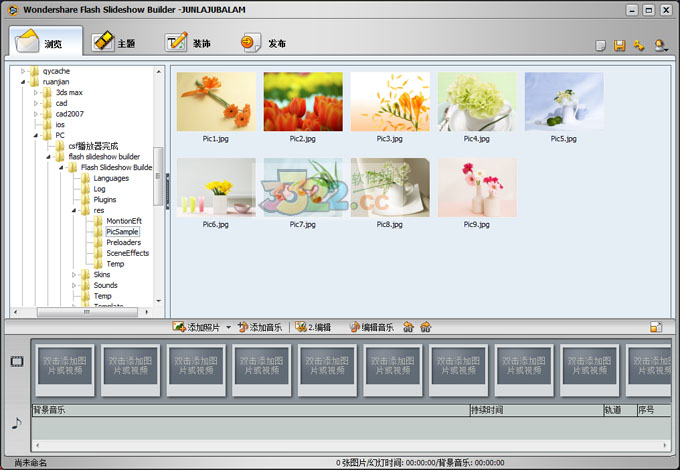This screenshot has width=680, height=470.
Task: Open the user support dropdown icon
Action: tap(660, 46)
